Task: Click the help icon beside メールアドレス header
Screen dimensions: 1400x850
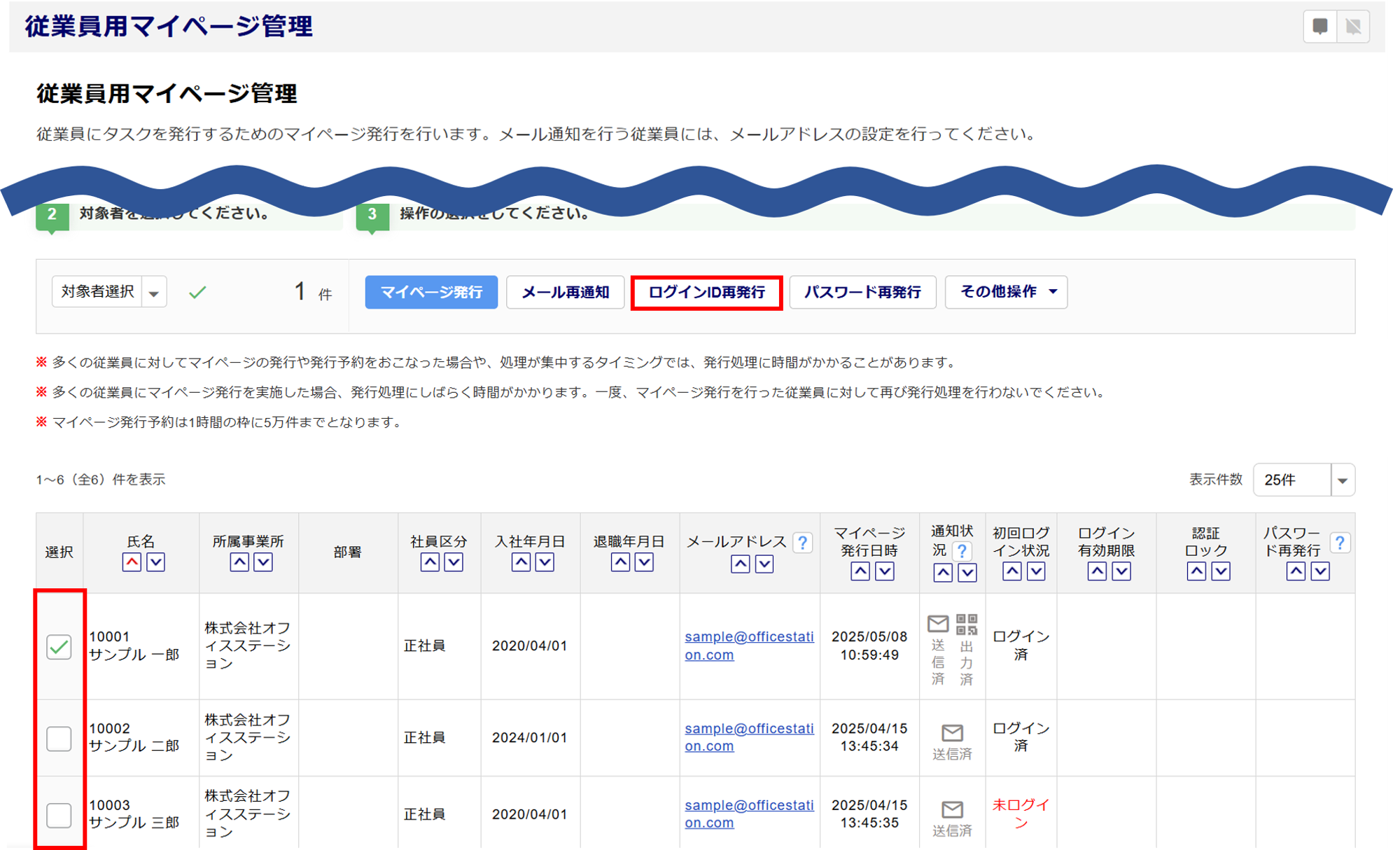Action: 803,543
